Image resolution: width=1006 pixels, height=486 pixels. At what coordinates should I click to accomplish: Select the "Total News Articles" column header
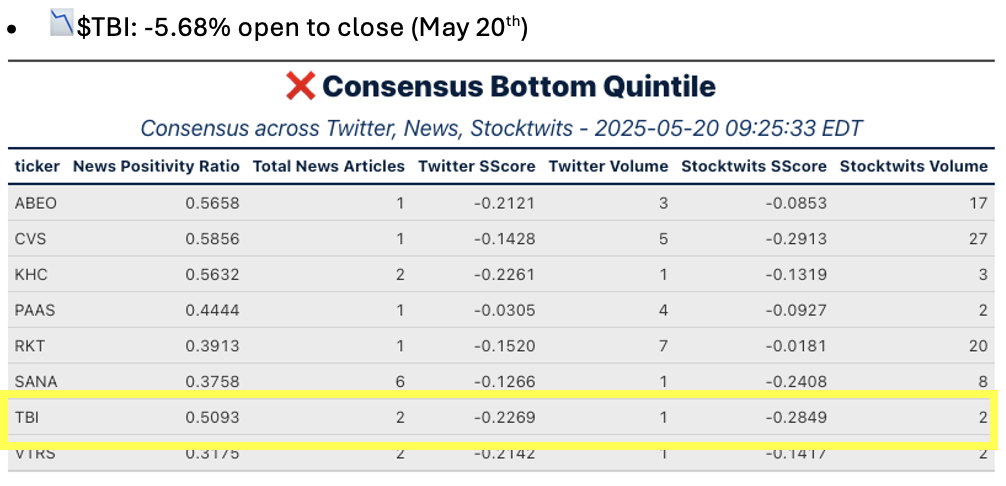pos(328,166)
